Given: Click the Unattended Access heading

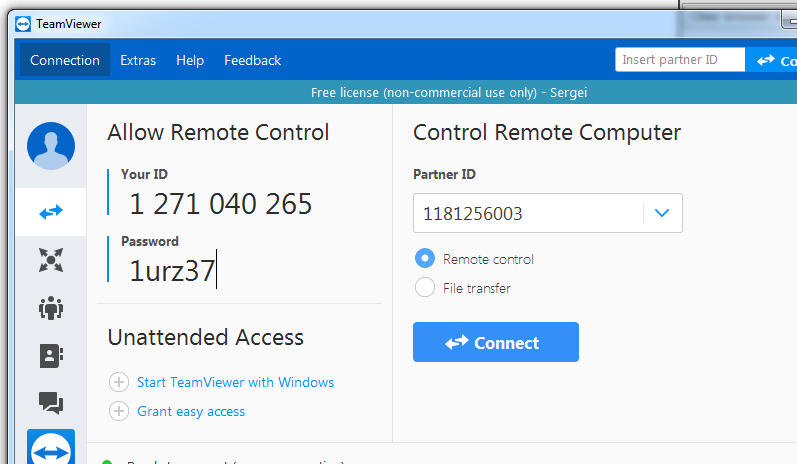Looking at the screenshot, I should click(205, 337).
